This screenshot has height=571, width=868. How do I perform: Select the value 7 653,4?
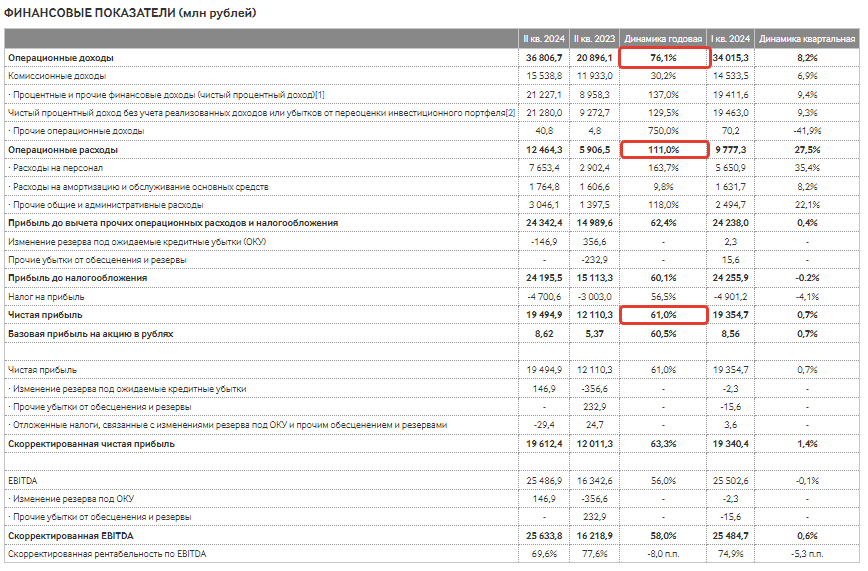(544, 168)
